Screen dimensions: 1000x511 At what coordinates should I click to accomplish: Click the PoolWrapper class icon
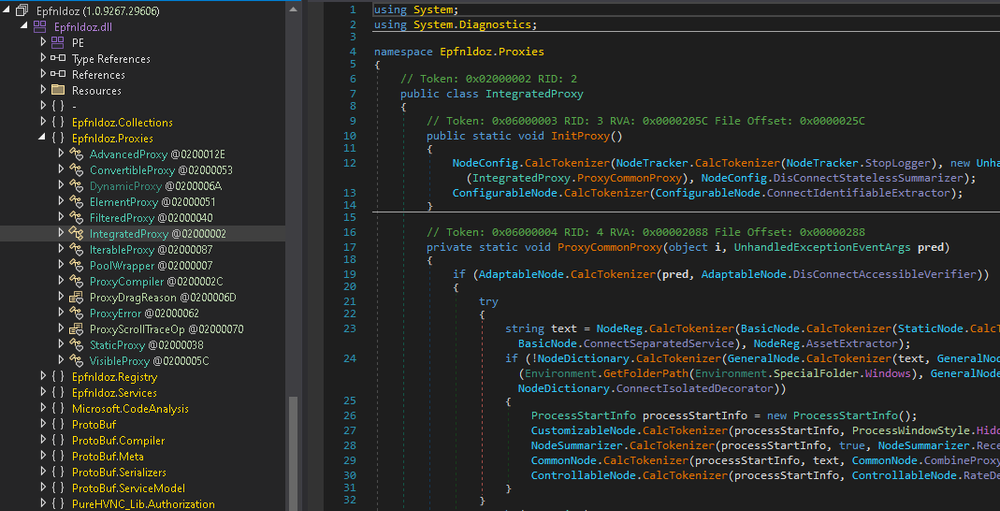tap(77, 265)
